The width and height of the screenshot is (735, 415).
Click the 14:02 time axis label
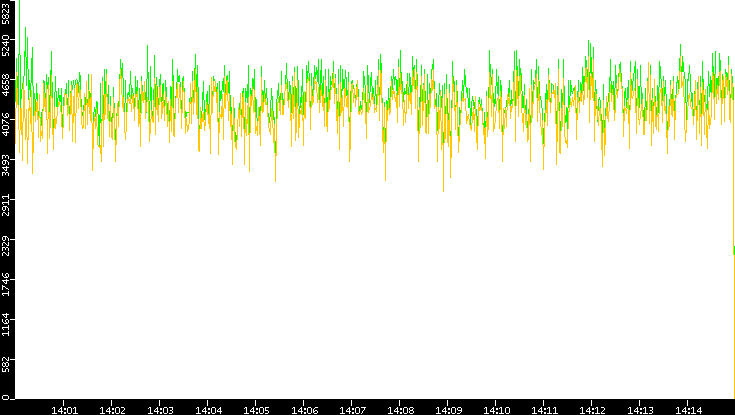point(112,410)
